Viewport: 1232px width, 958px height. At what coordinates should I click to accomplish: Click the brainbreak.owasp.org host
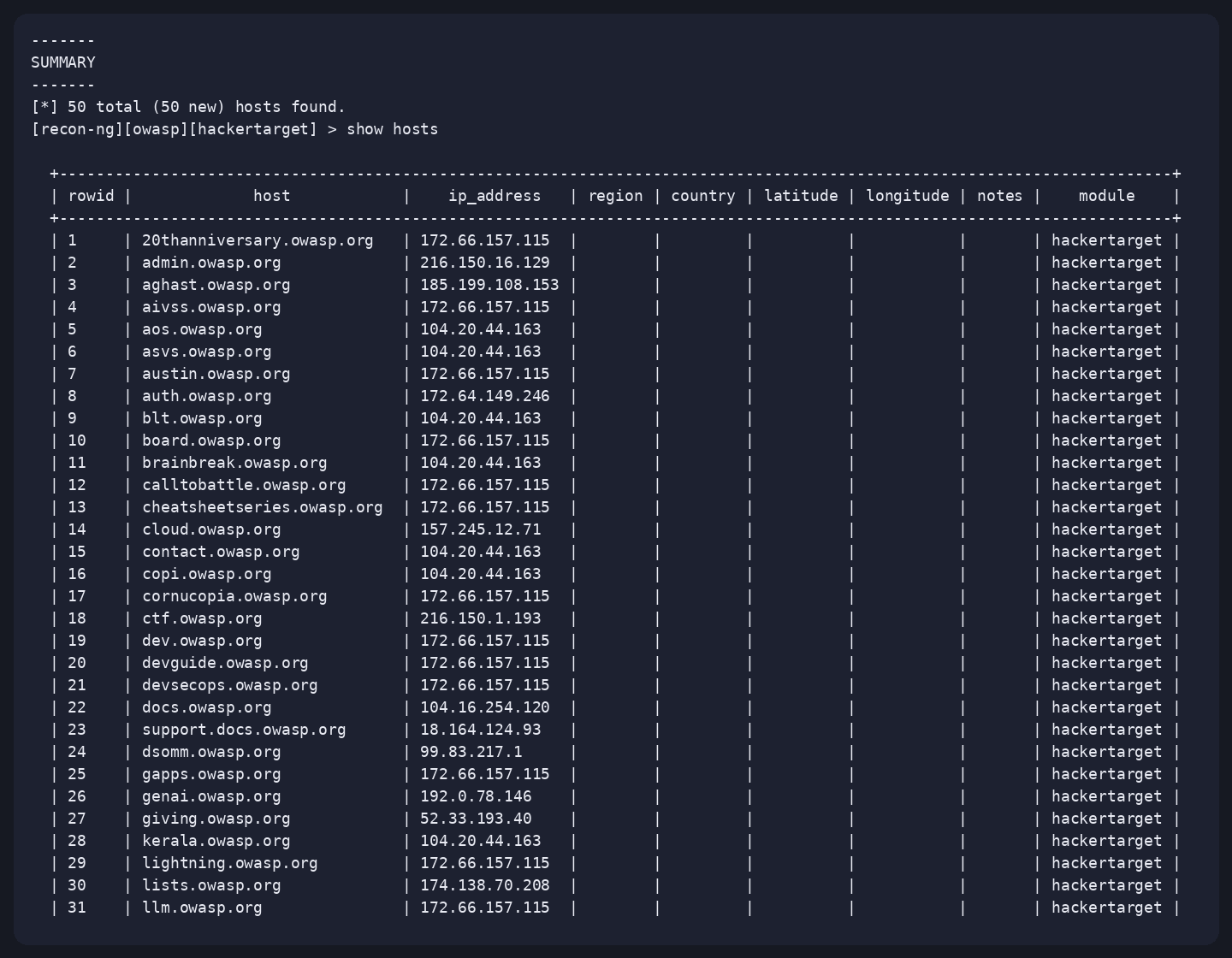[x=234, y=463]
